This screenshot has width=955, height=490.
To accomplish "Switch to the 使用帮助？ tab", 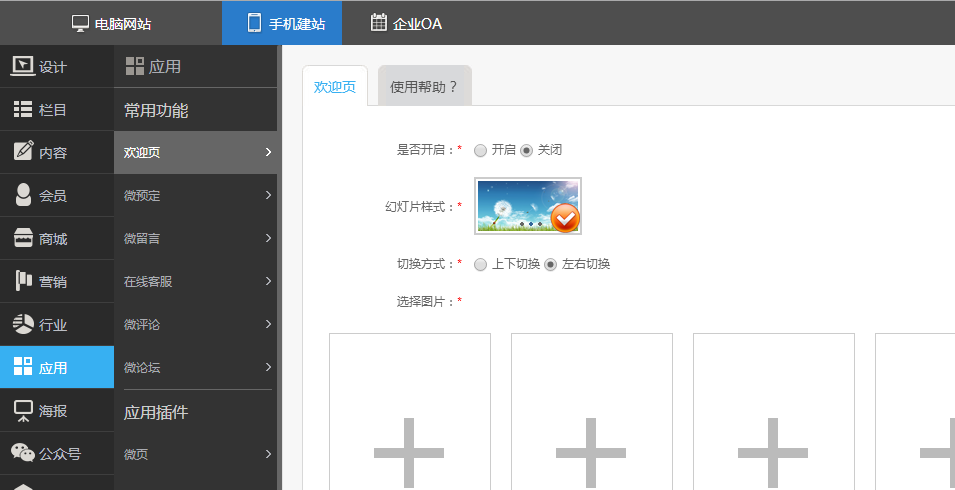I will [x=424, y=87].
